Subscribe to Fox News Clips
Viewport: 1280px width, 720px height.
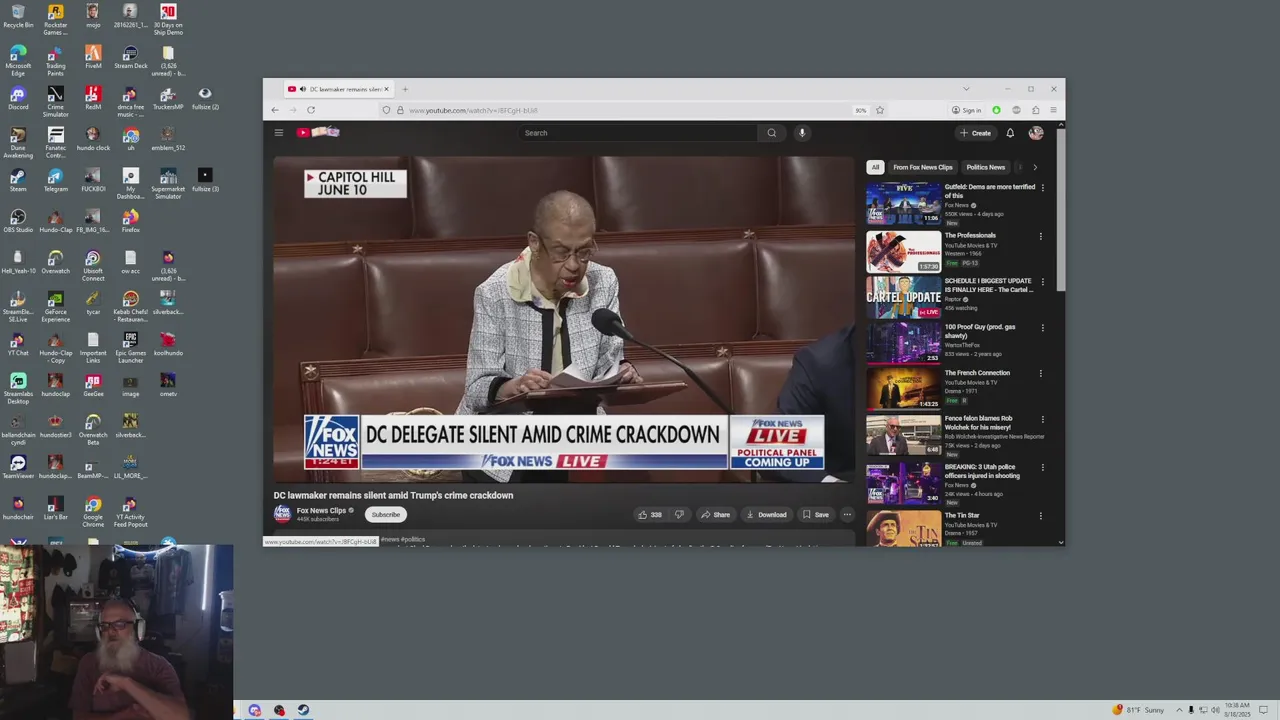point(385,515)
